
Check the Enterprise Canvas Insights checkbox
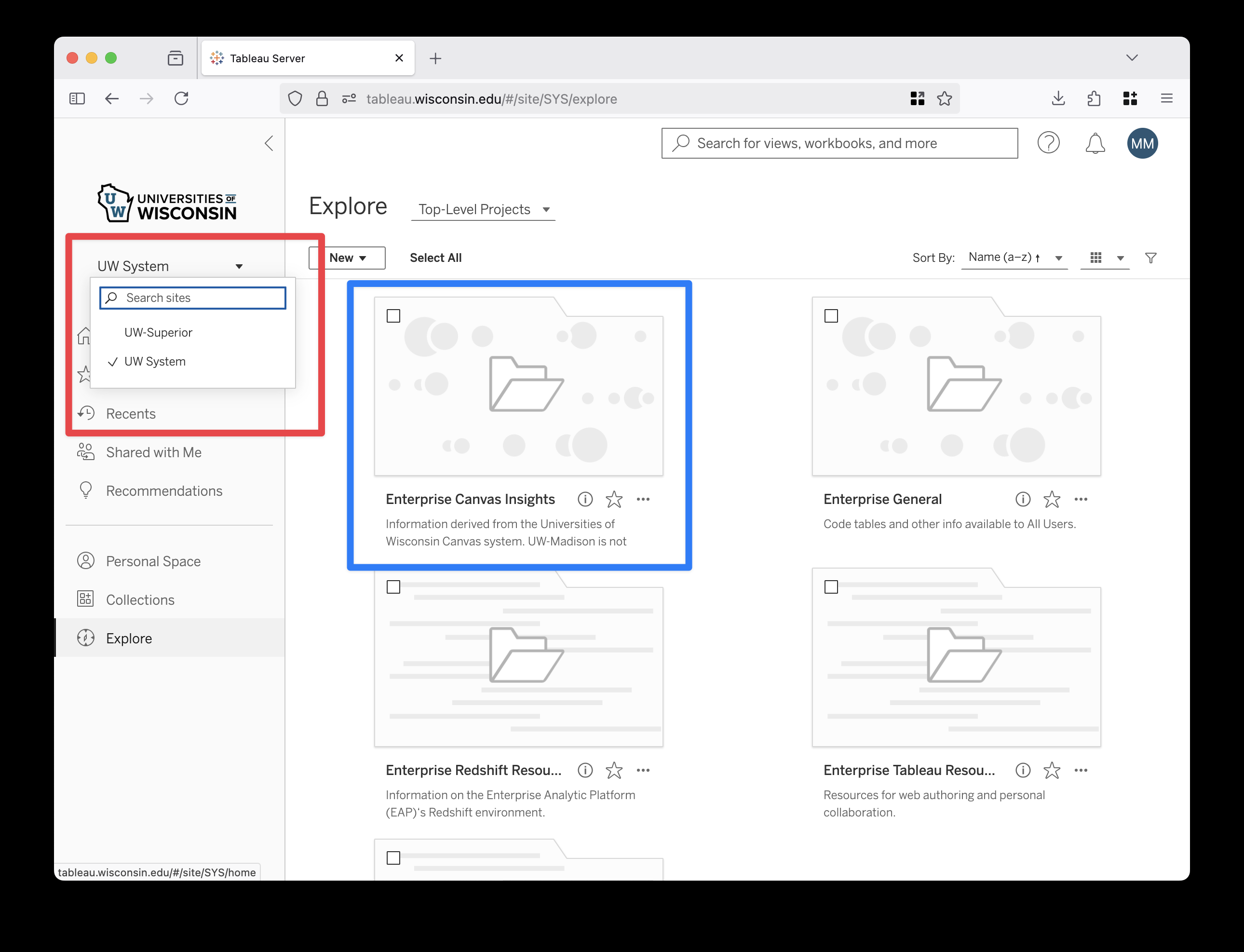pos(393,315)
